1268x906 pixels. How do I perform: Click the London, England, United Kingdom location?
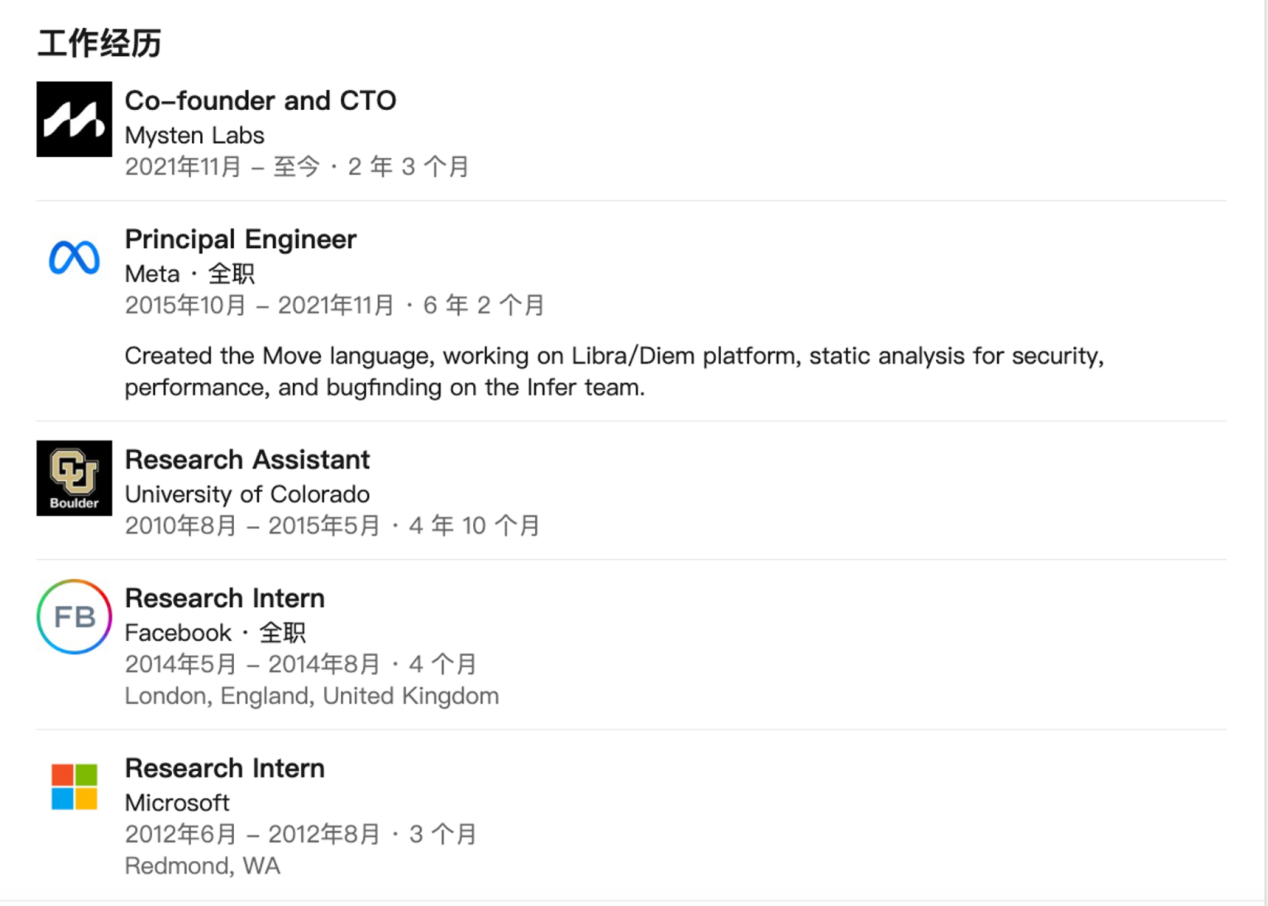[x=311, y=696]
